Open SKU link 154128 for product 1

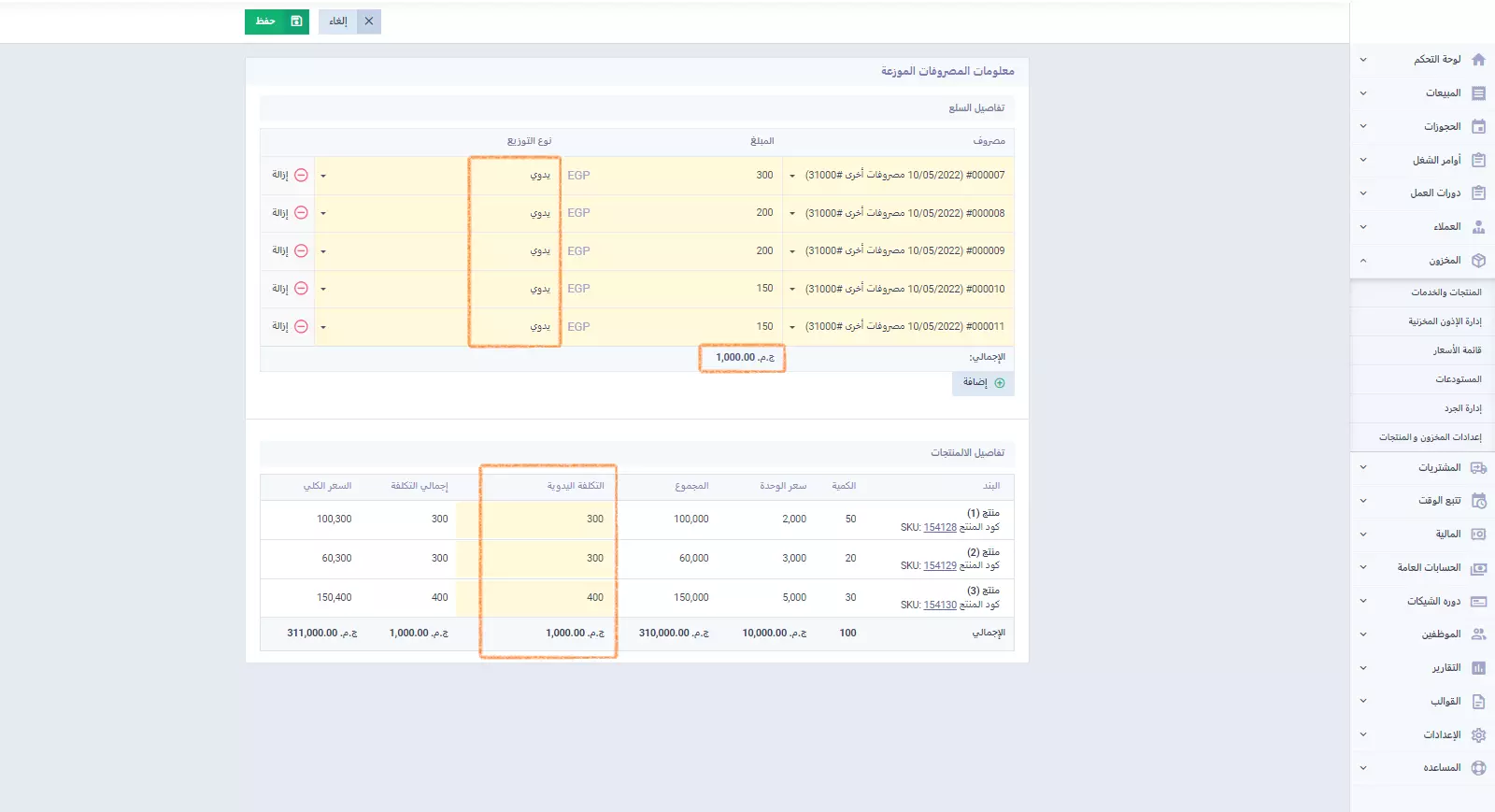coord(940,528)
